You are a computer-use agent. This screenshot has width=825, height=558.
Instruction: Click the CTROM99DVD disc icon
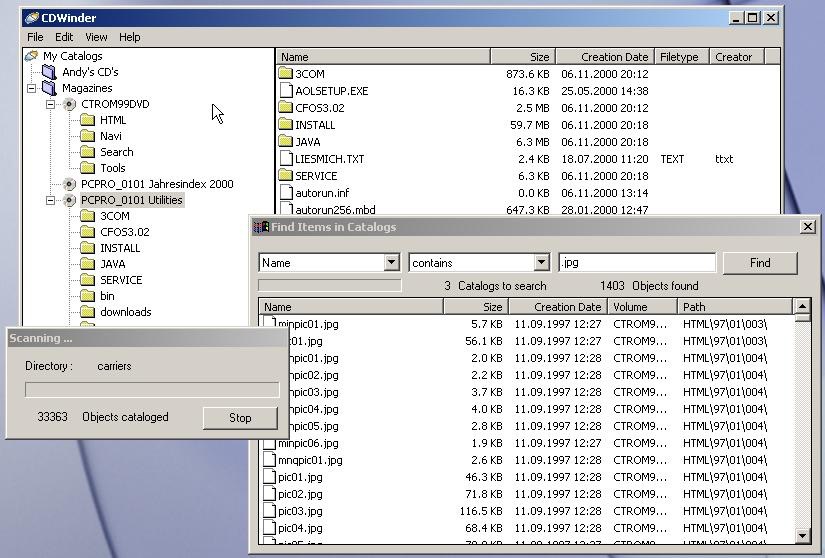69,104
